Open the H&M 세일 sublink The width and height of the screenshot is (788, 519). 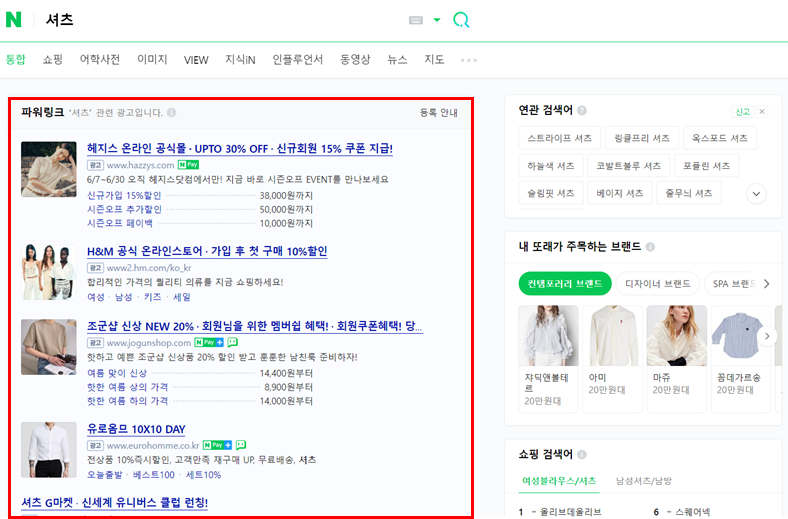click(182, 297)
